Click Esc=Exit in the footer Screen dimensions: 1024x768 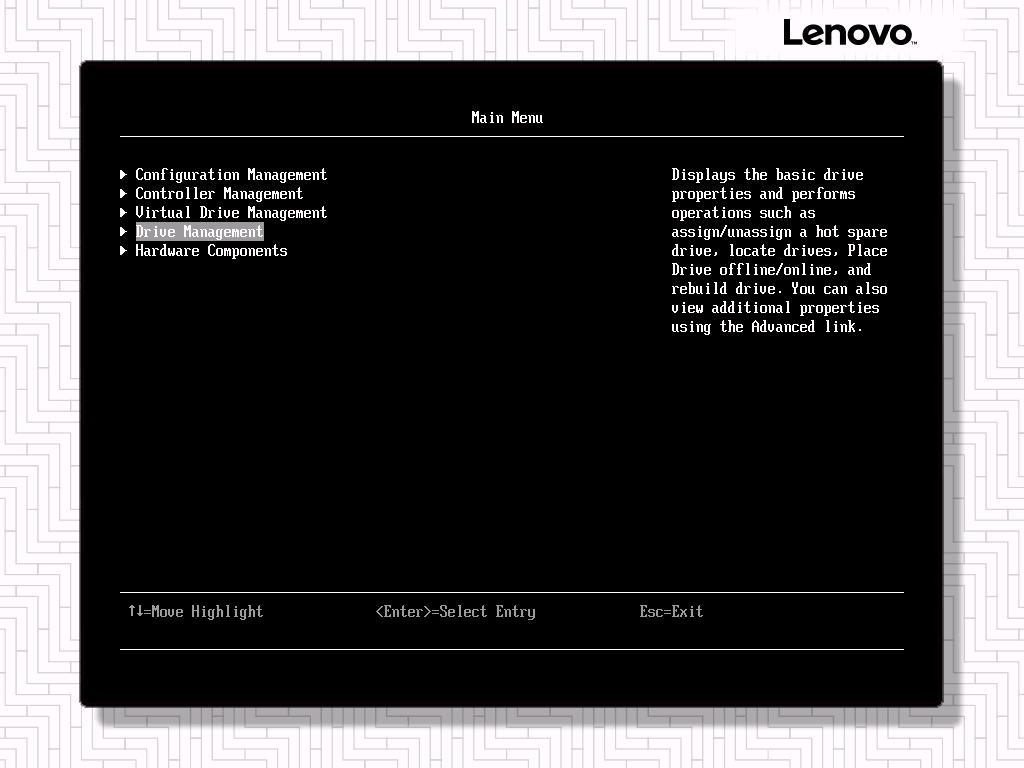pos(671,612)
